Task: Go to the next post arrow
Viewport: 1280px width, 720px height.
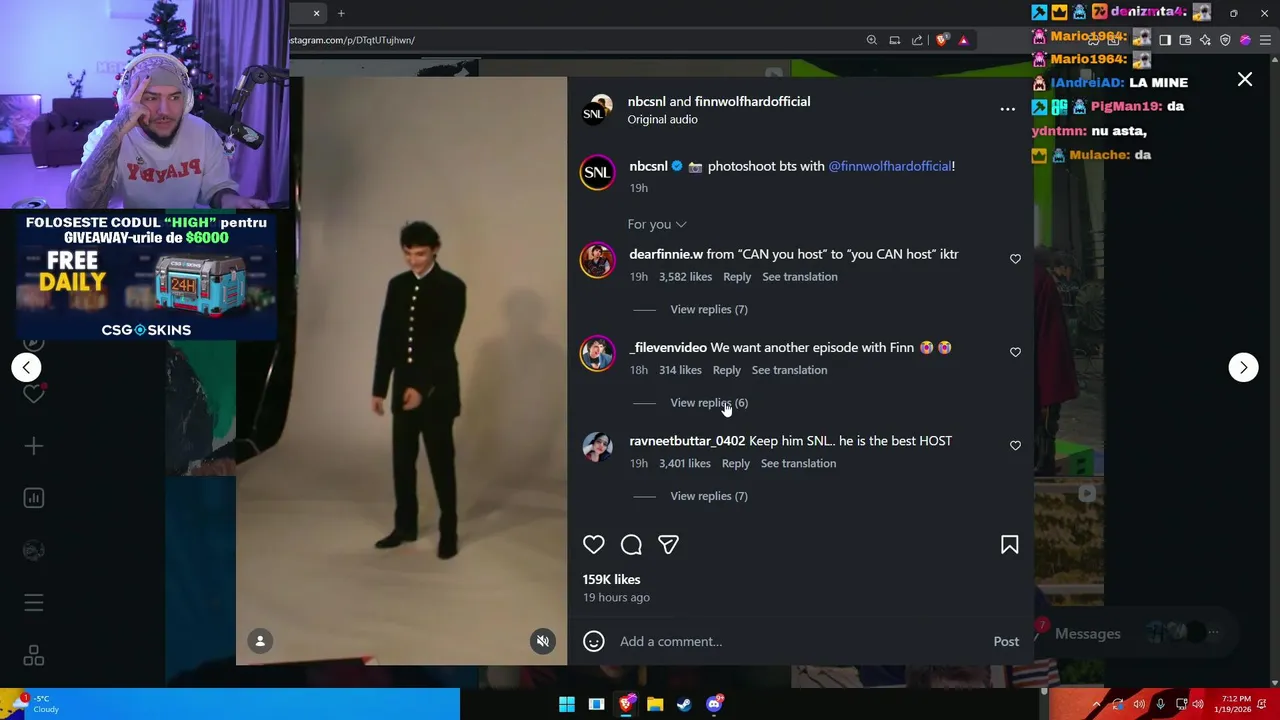Action: click(1243, 367)
